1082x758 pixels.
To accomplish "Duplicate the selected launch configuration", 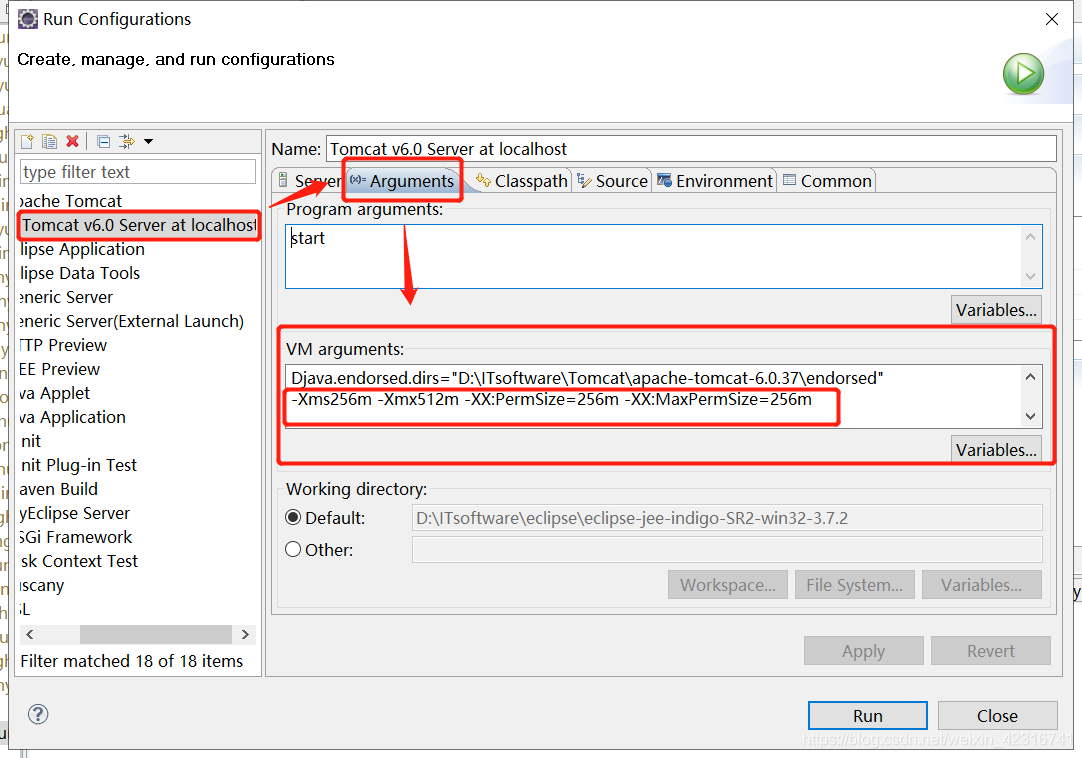I will point(49,140).
